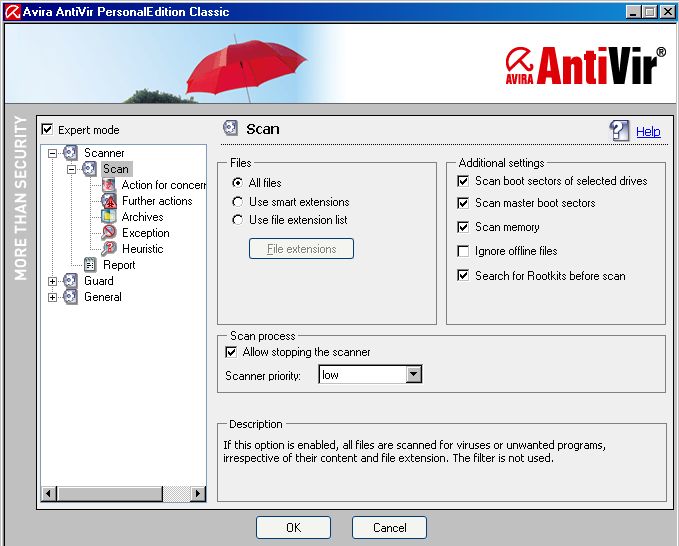Select the All files radio button
Screen dimensions: 679x546
[237, 183]
